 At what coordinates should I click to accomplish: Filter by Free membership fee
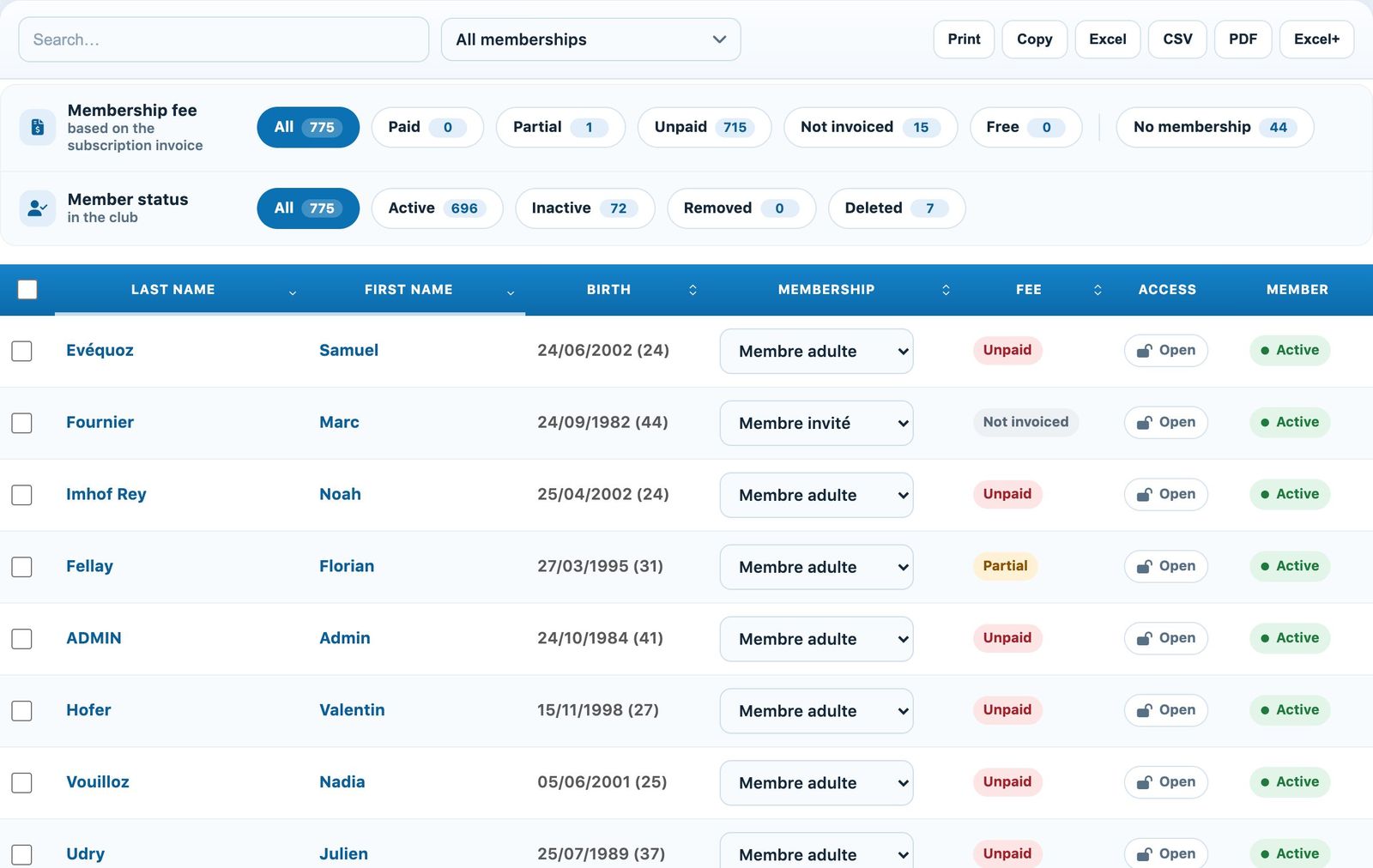1025,127
